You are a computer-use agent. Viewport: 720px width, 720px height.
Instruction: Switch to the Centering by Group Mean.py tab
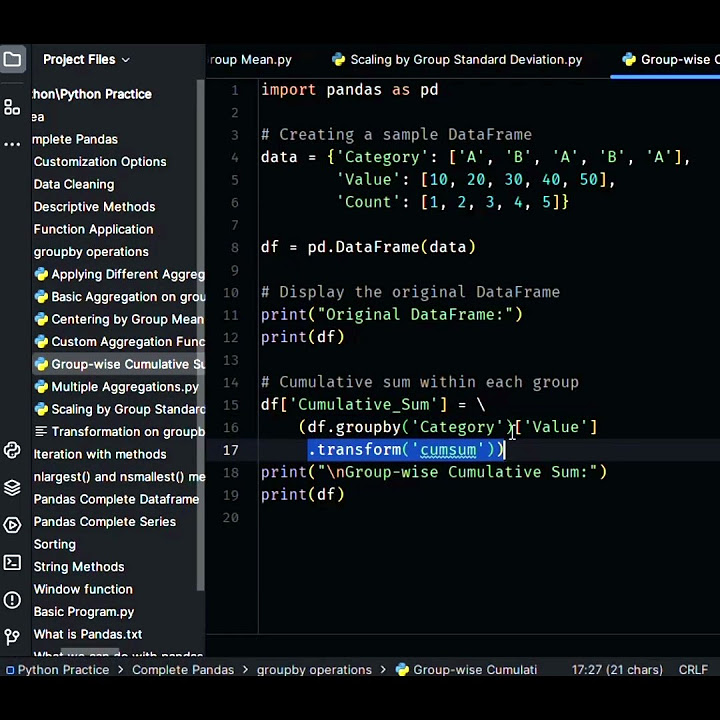[x=250, y=60]
